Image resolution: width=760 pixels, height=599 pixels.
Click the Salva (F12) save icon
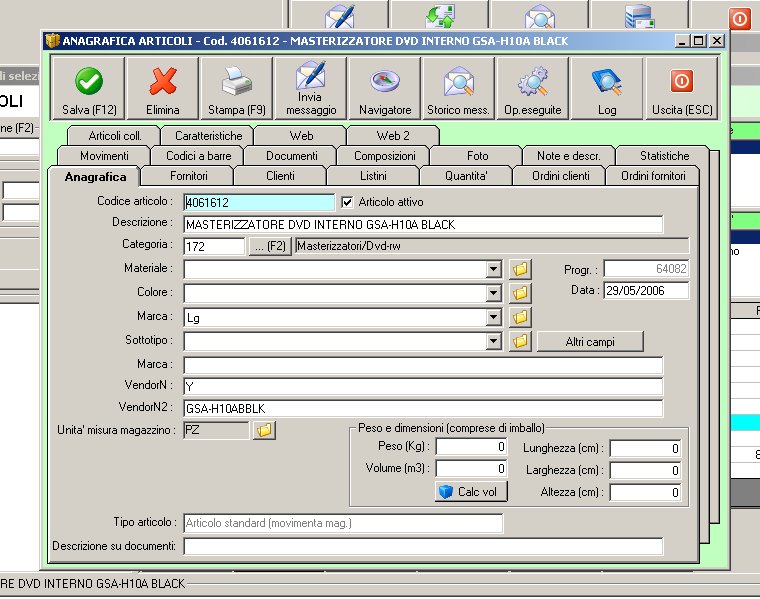coord(88,89)
